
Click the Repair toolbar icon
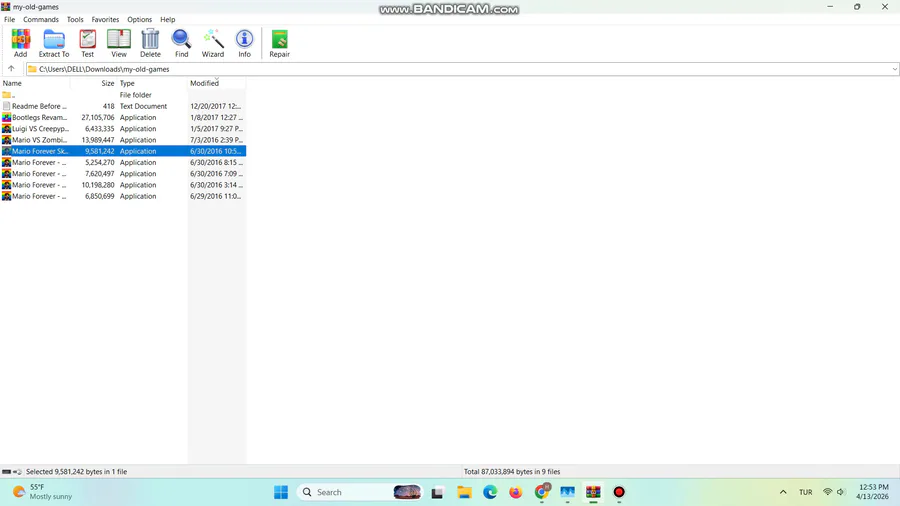coord(280,44)
